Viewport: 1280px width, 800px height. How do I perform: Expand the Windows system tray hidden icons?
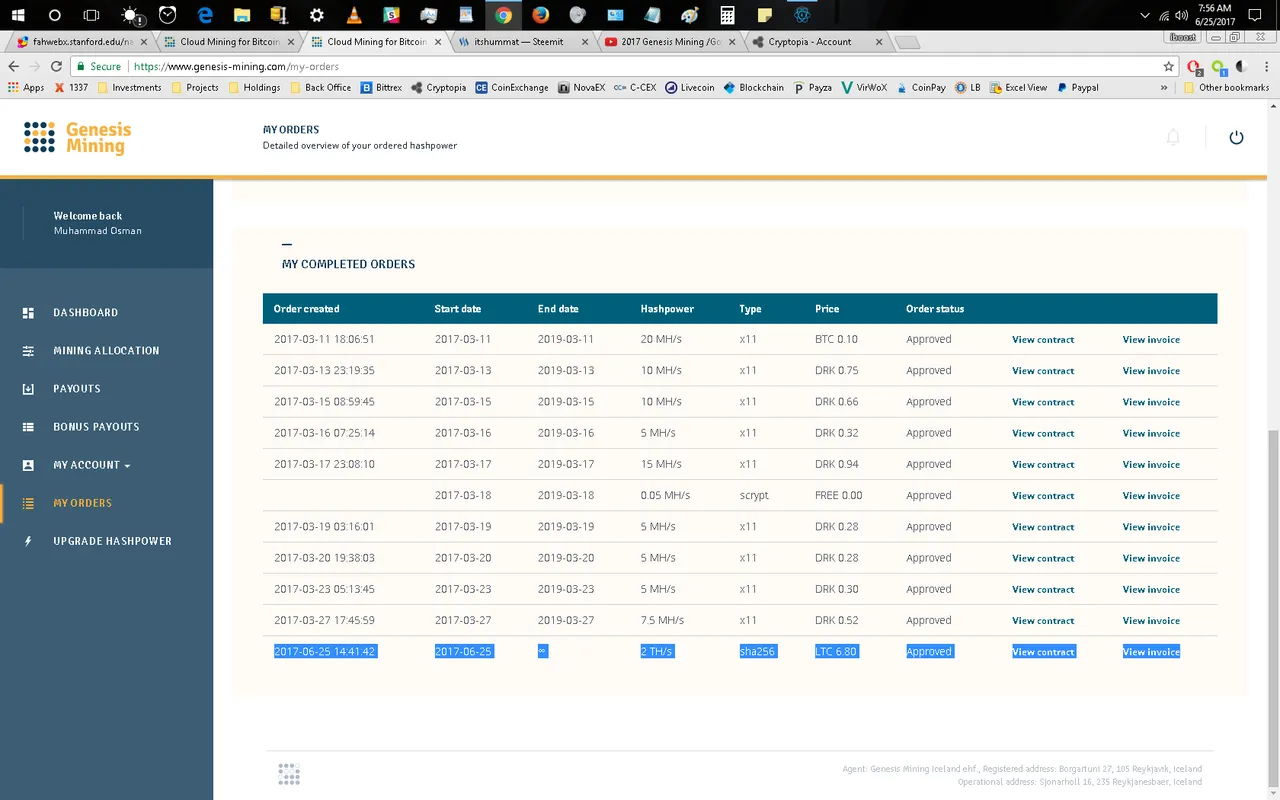[x=1145, y=16]
